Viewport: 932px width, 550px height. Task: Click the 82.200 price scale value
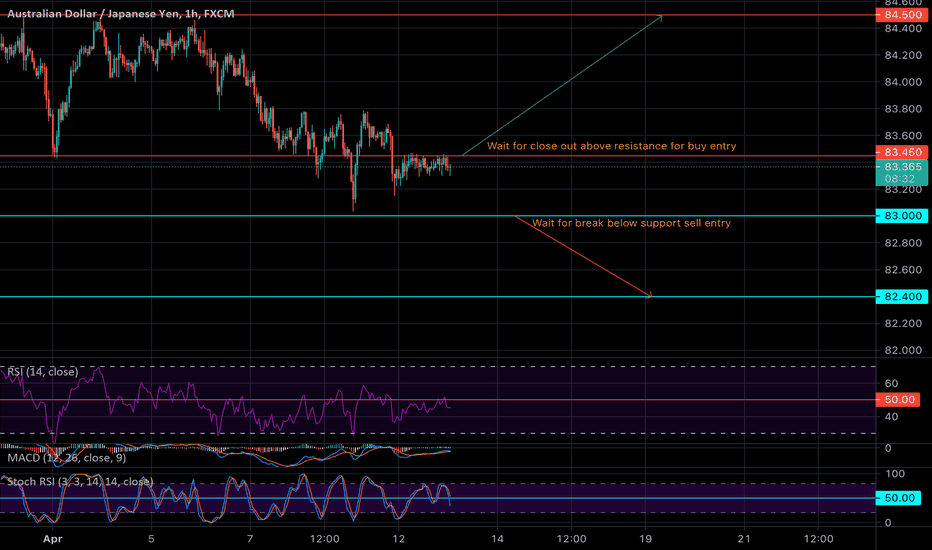tap(903, 323)
